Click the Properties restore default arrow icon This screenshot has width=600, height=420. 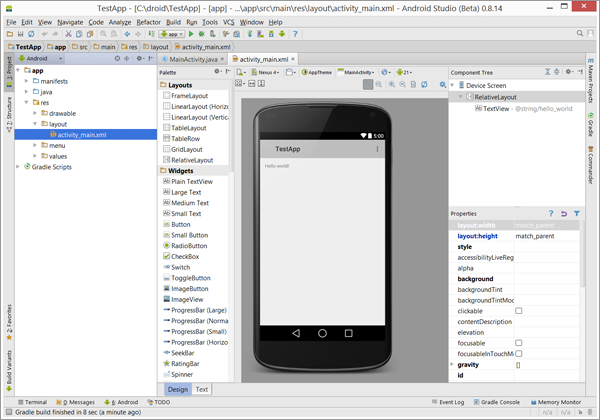click(x=564, y=213)
